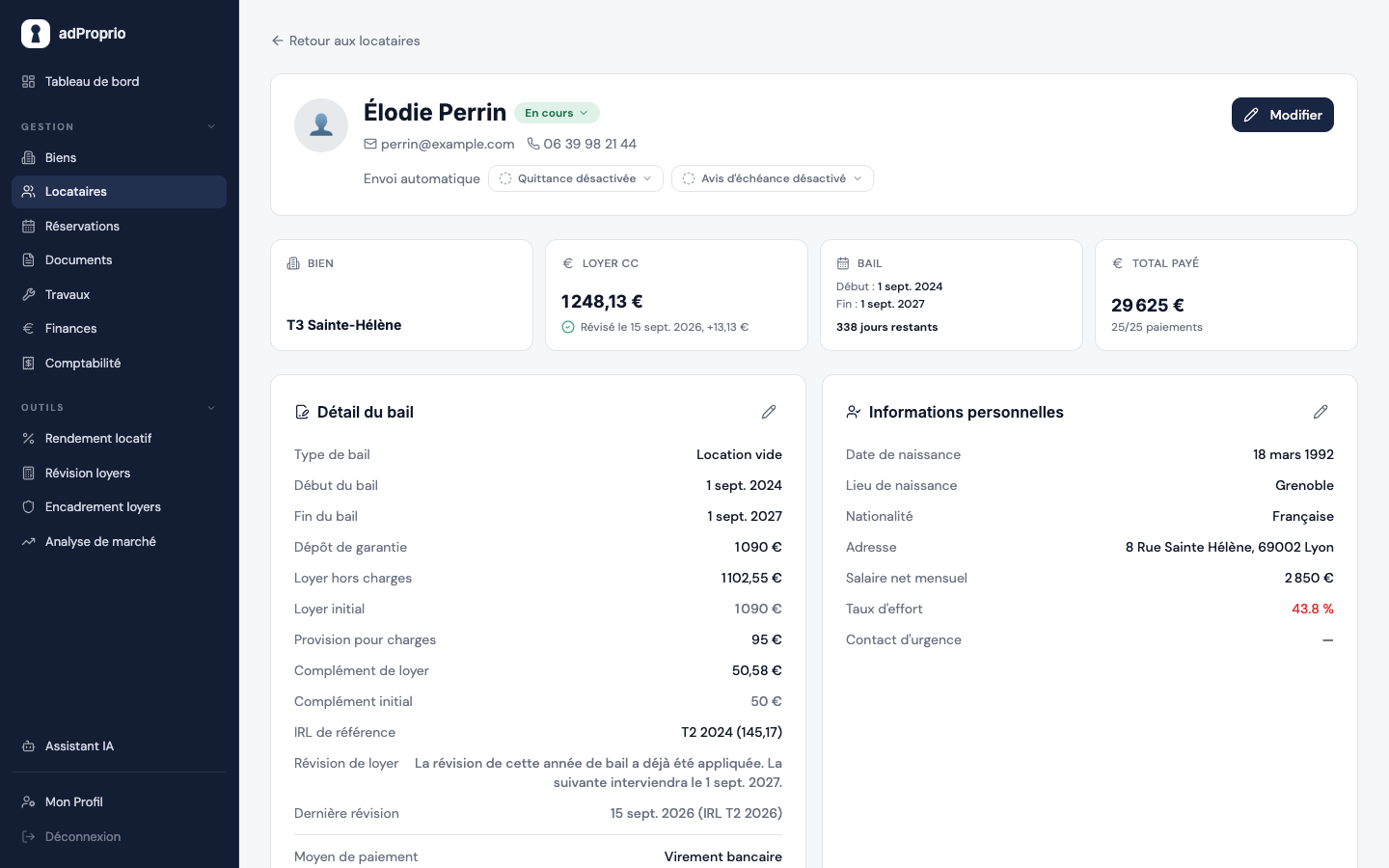Open Tableau de bord in the sidebar

[x=119, y=81]
